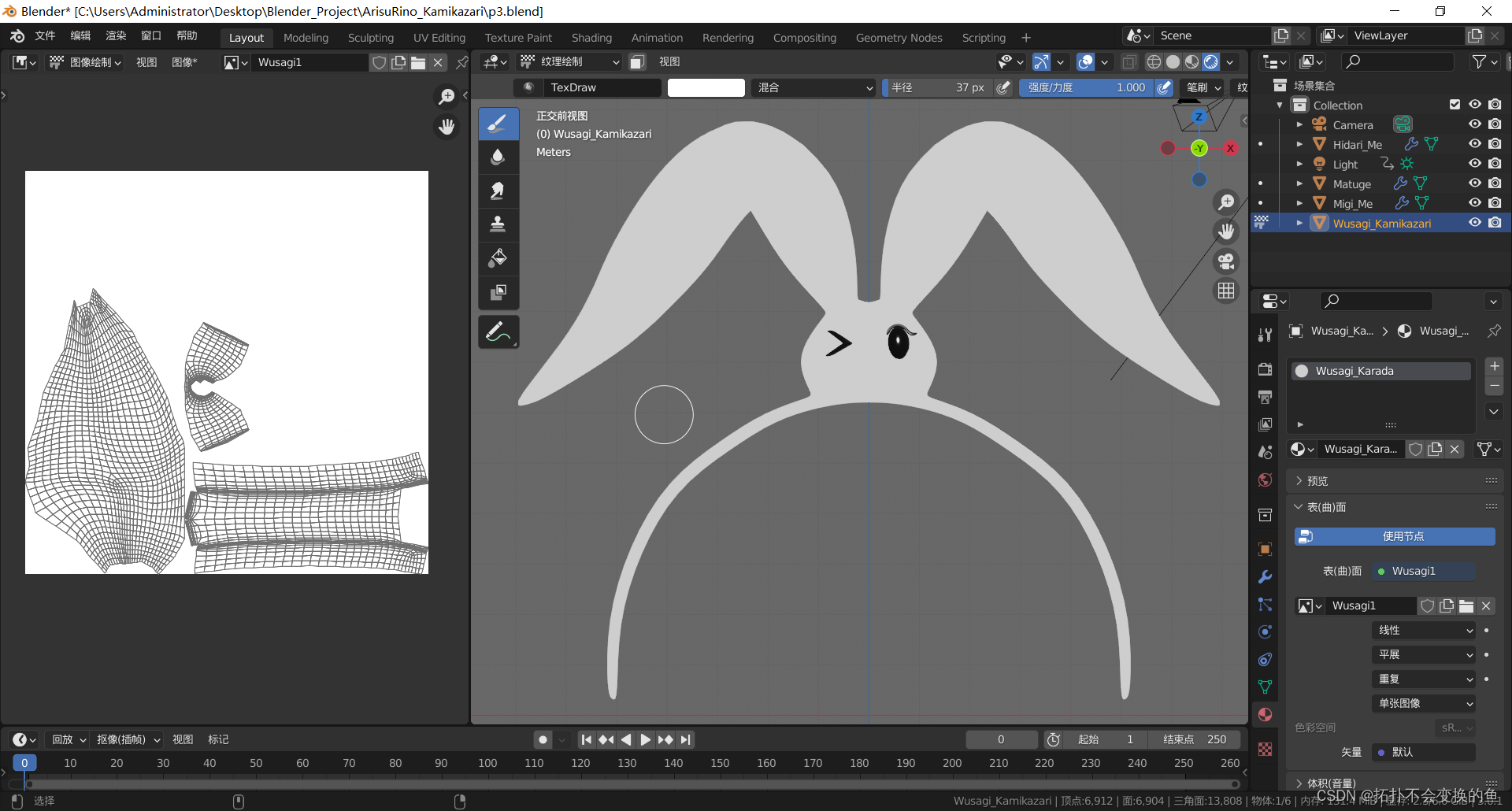Click the end frame field showing 250
Viewport: 1512px width, 811px height.
(1195, 739)
